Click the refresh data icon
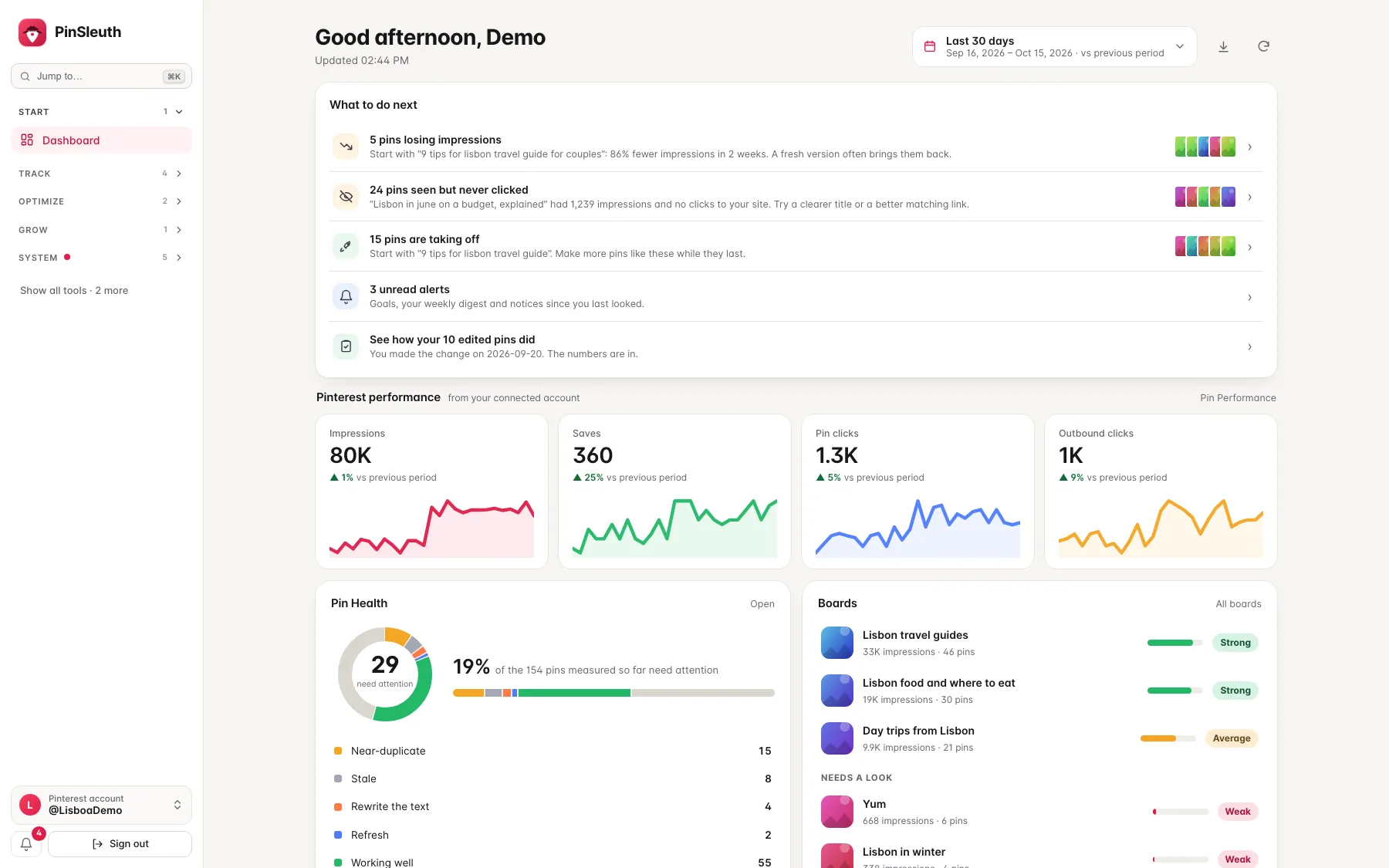 (1263, 47)
